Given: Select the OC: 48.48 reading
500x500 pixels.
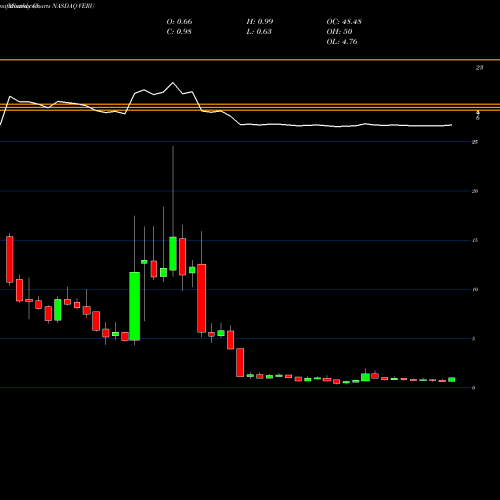Looking at the screenshot, I should tap(344, 22).
